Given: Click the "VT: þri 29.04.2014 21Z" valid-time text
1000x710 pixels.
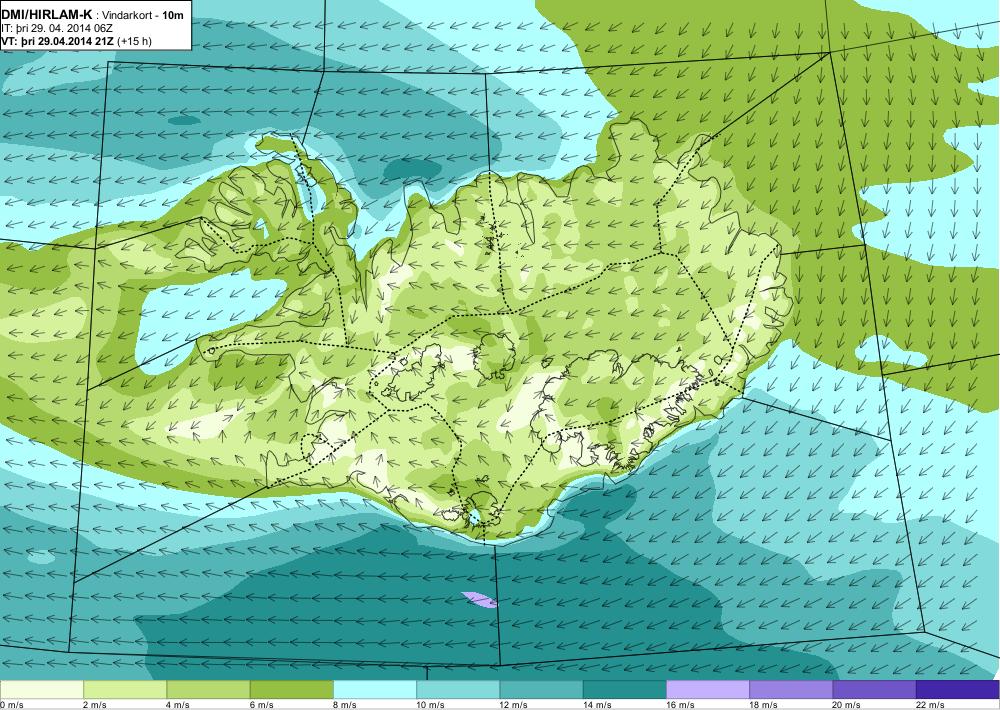Looking at the screenshot, I should coord(59,41).
